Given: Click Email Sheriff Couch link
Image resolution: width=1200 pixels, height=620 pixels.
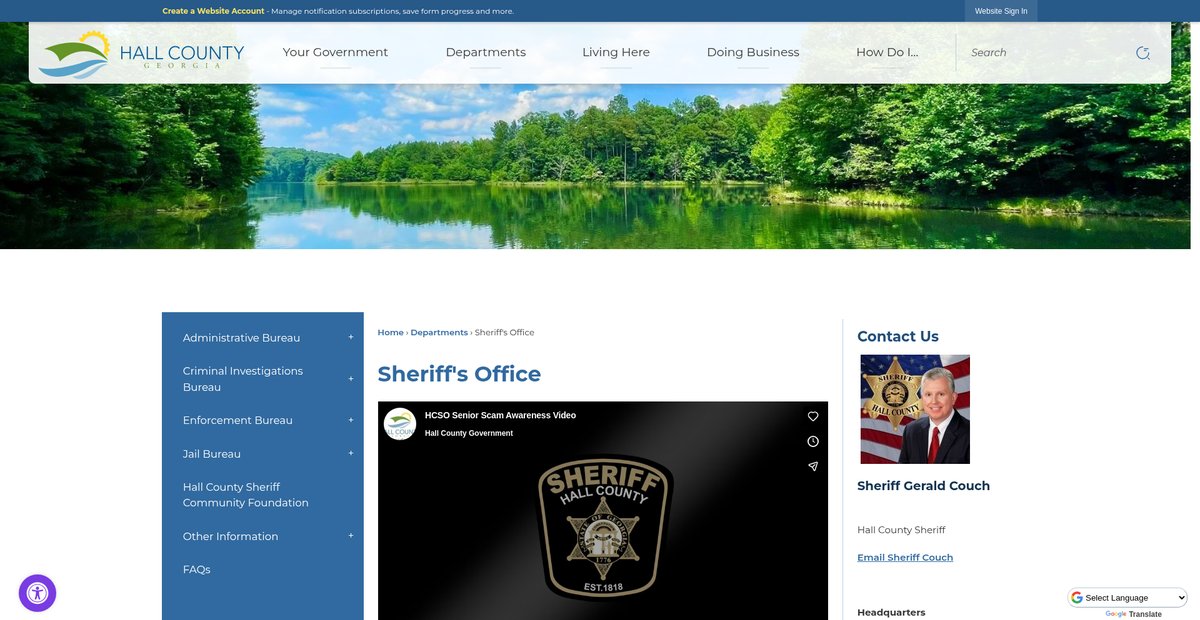Looking at the screenshot, I should (905, 557).
